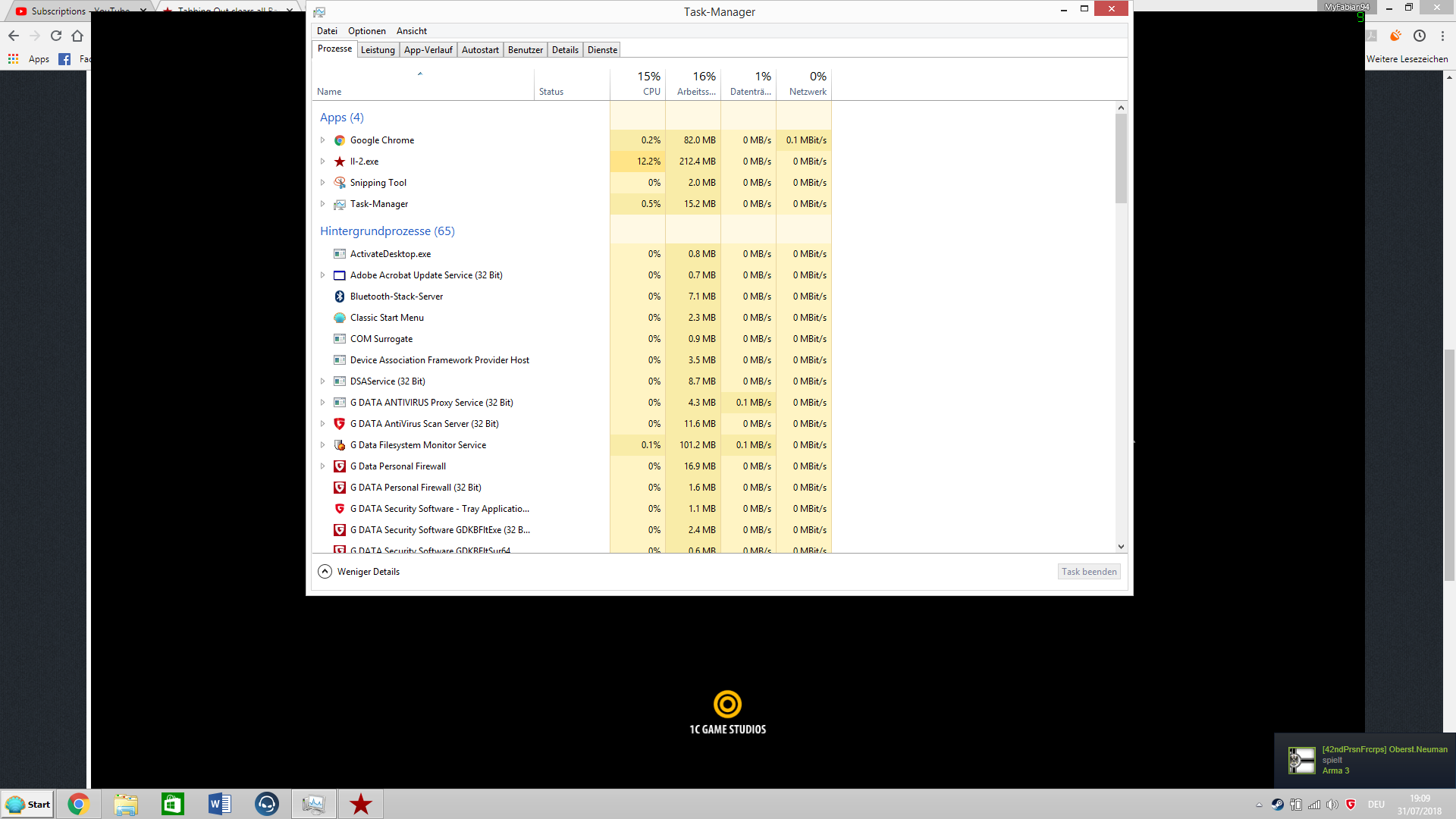
Task: Open the Optionen menu
Action: tap(366, 31)
